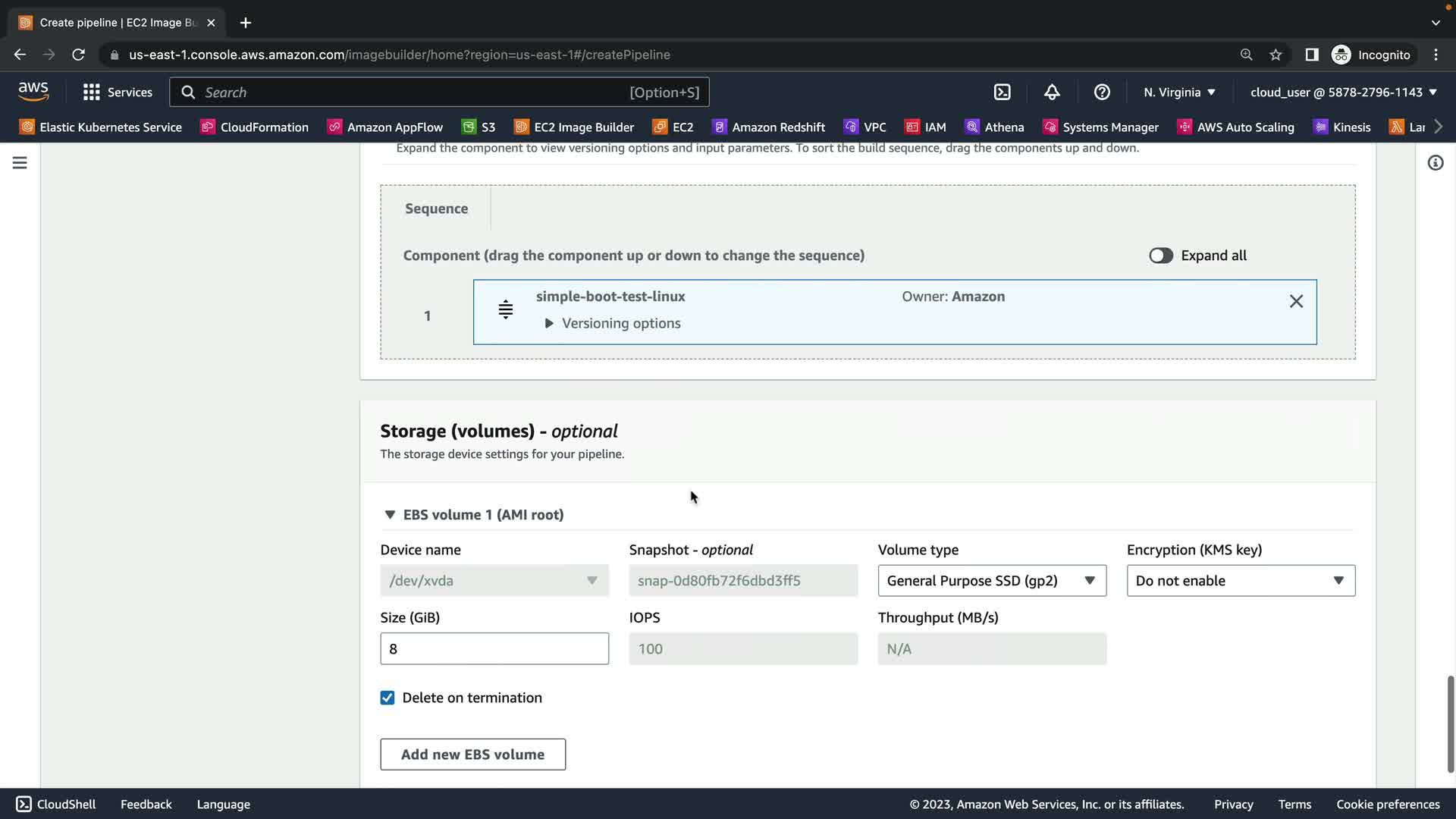This screenshot has width=1456, height=819.
Task: Open the CloudShell icon in top navigation
Action: coord(1002,92)
